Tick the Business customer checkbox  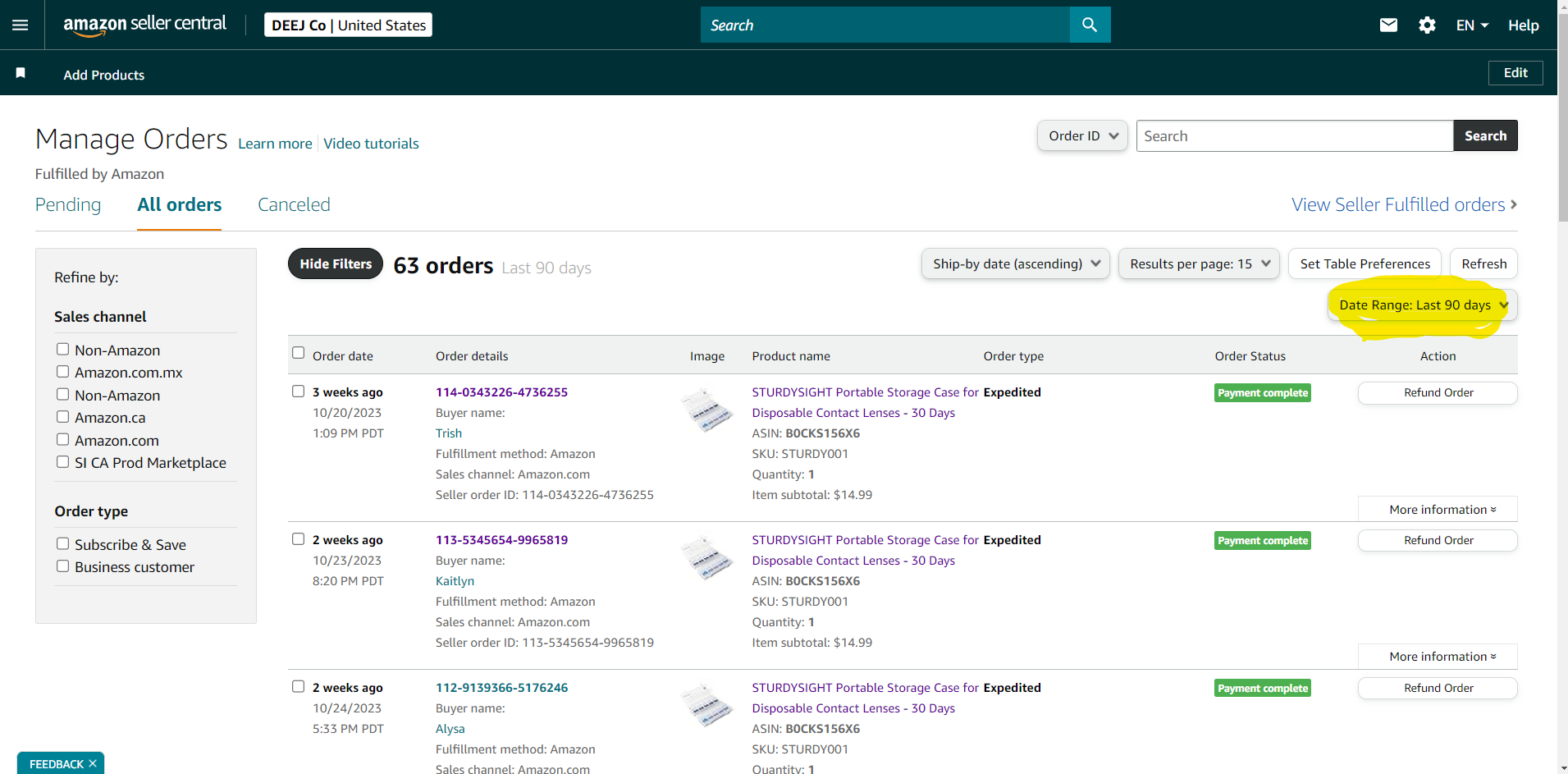coord(62,566)
